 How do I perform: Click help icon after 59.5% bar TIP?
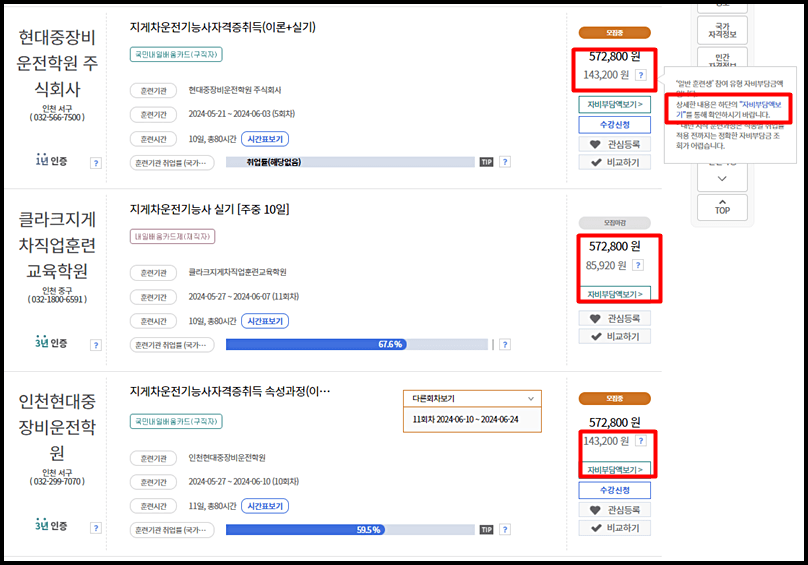click(x=505, y=529)
